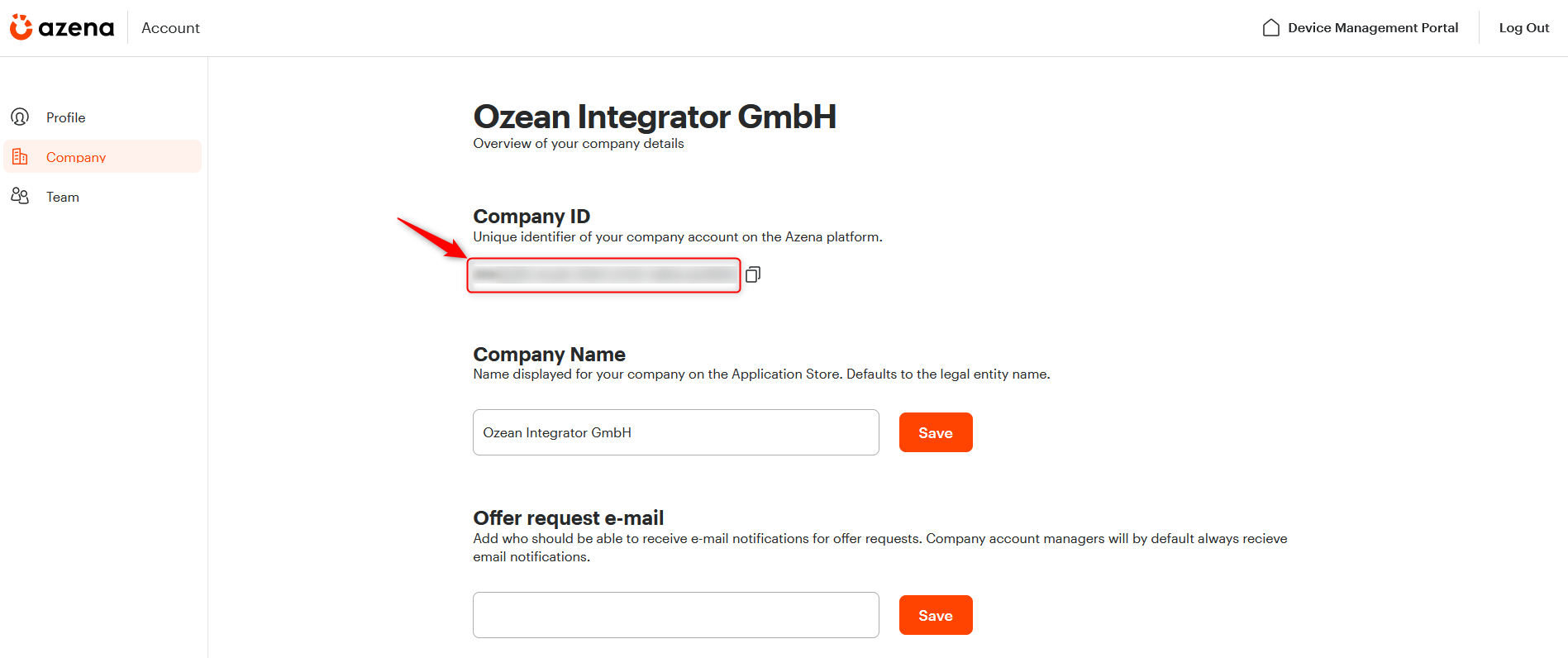
Task: Click the Team people icon in sidebar
Action: point(20,196)
